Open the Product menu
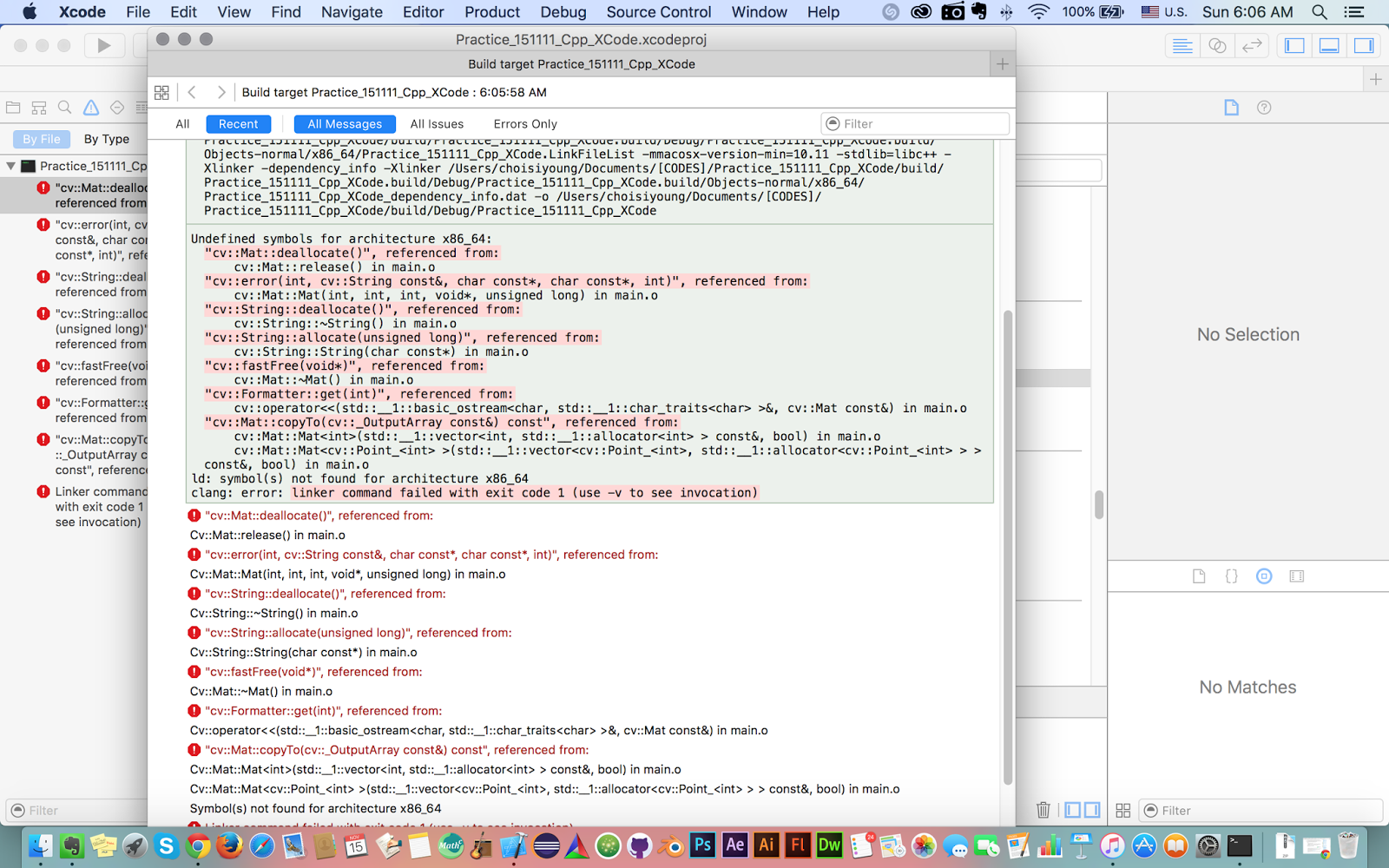The width and height of the screenshot is (1389, 868). point(492,12)
